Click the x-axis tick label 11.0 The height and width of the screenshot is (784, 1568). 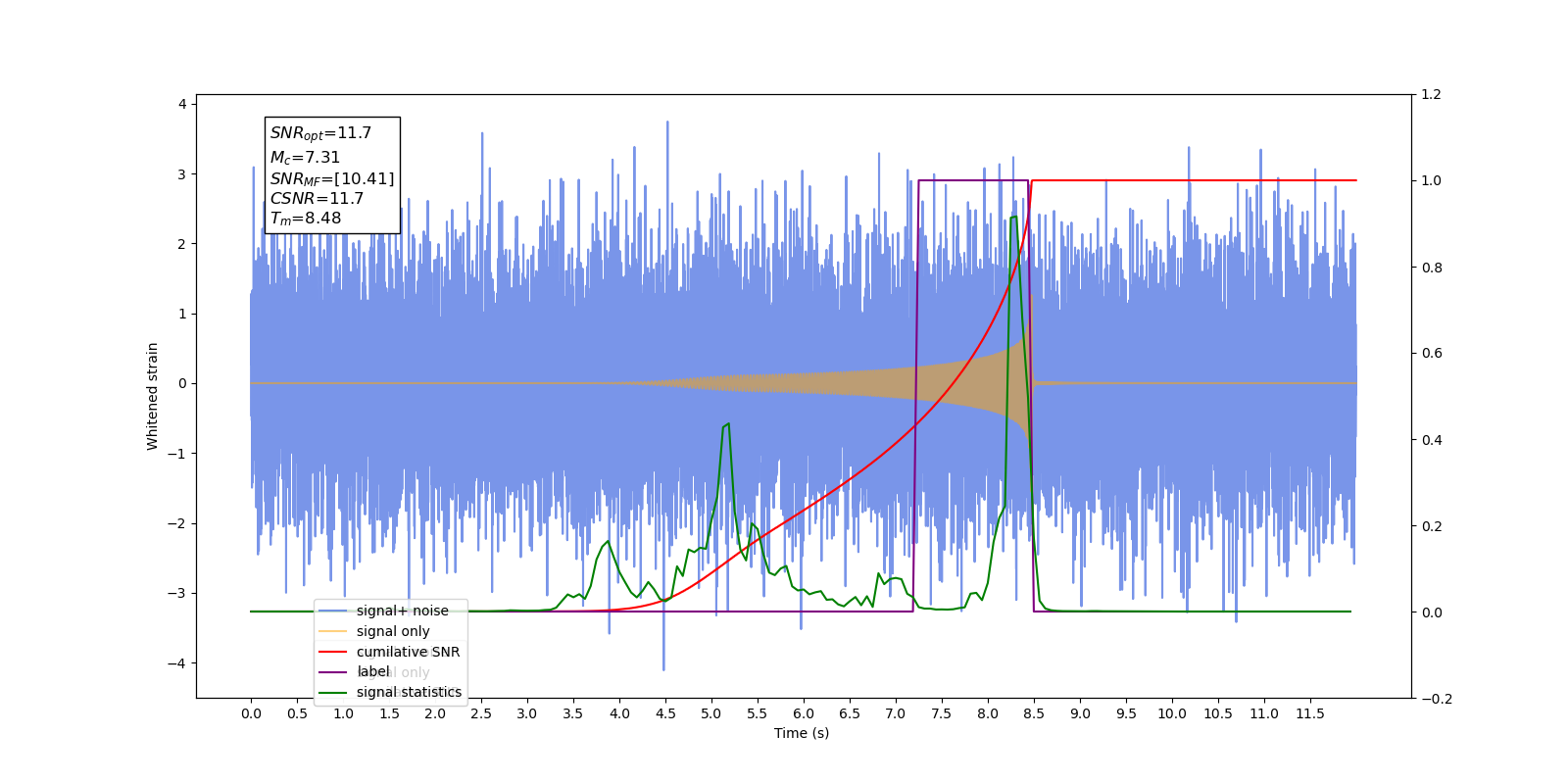(x=1264, y=713)
